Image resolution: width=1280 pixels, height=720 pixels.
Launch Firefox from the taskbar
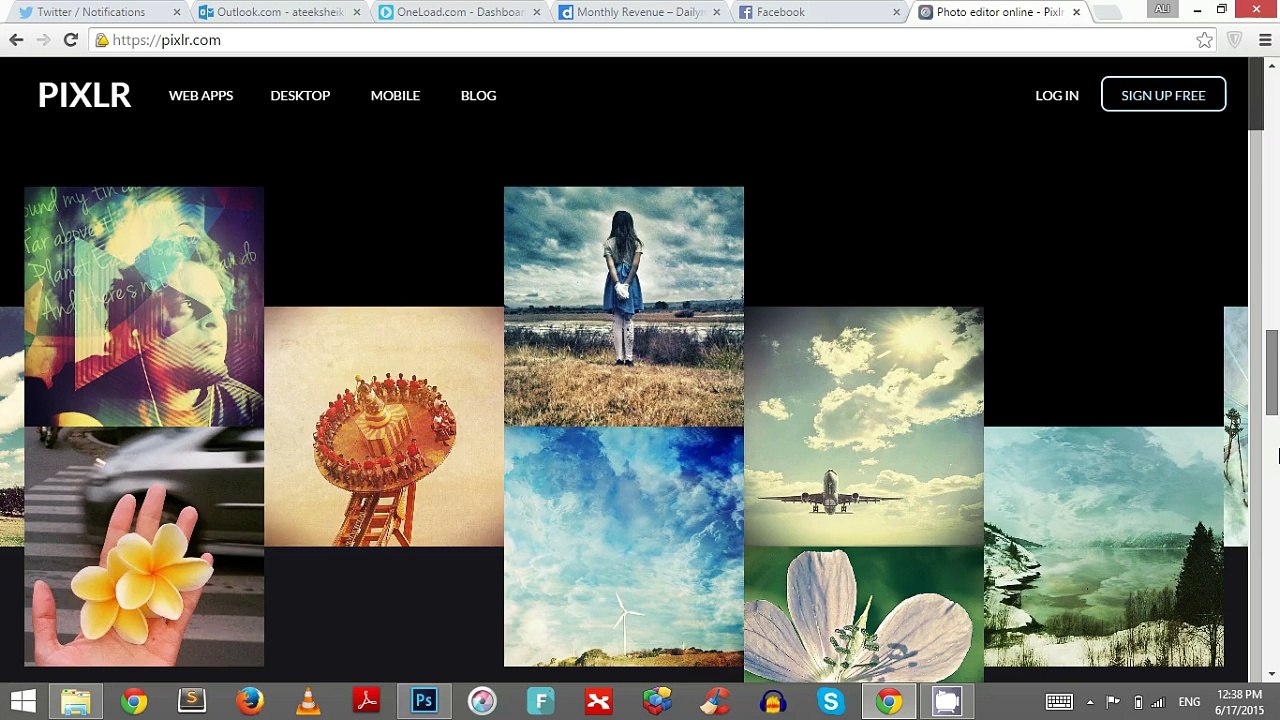(x=250, y=701)
